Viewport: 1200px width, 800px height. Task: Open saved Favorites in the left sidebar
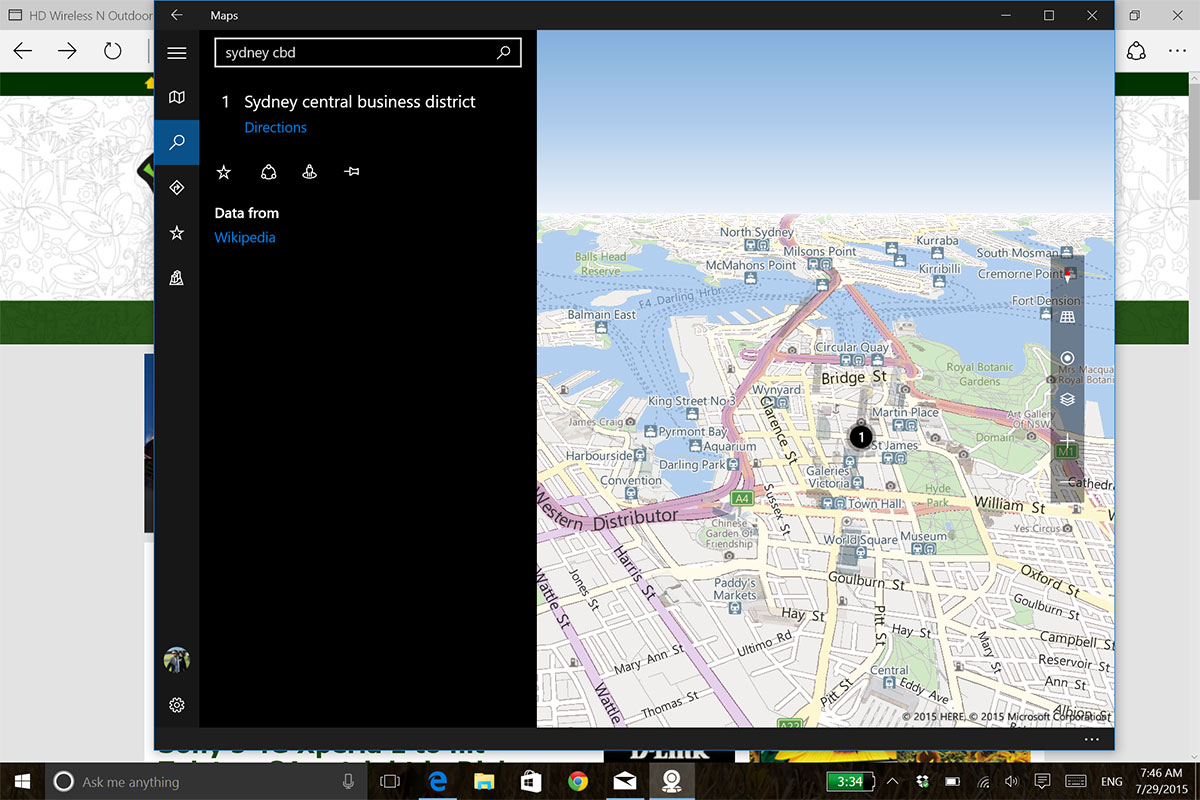pos(177,233)
